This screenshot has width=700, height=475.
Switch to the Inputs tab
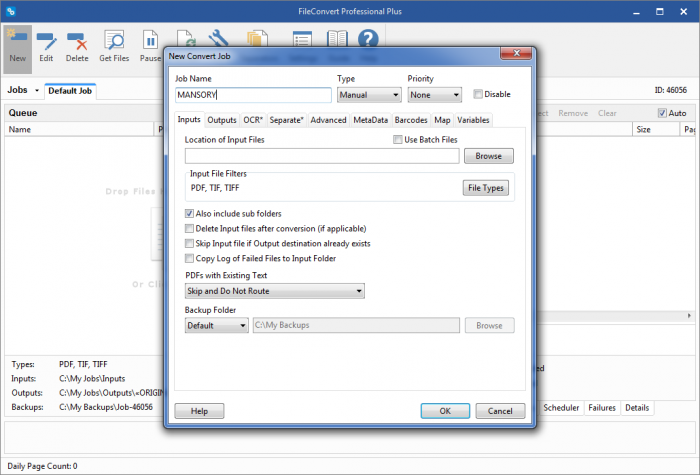tap(189, 119)
